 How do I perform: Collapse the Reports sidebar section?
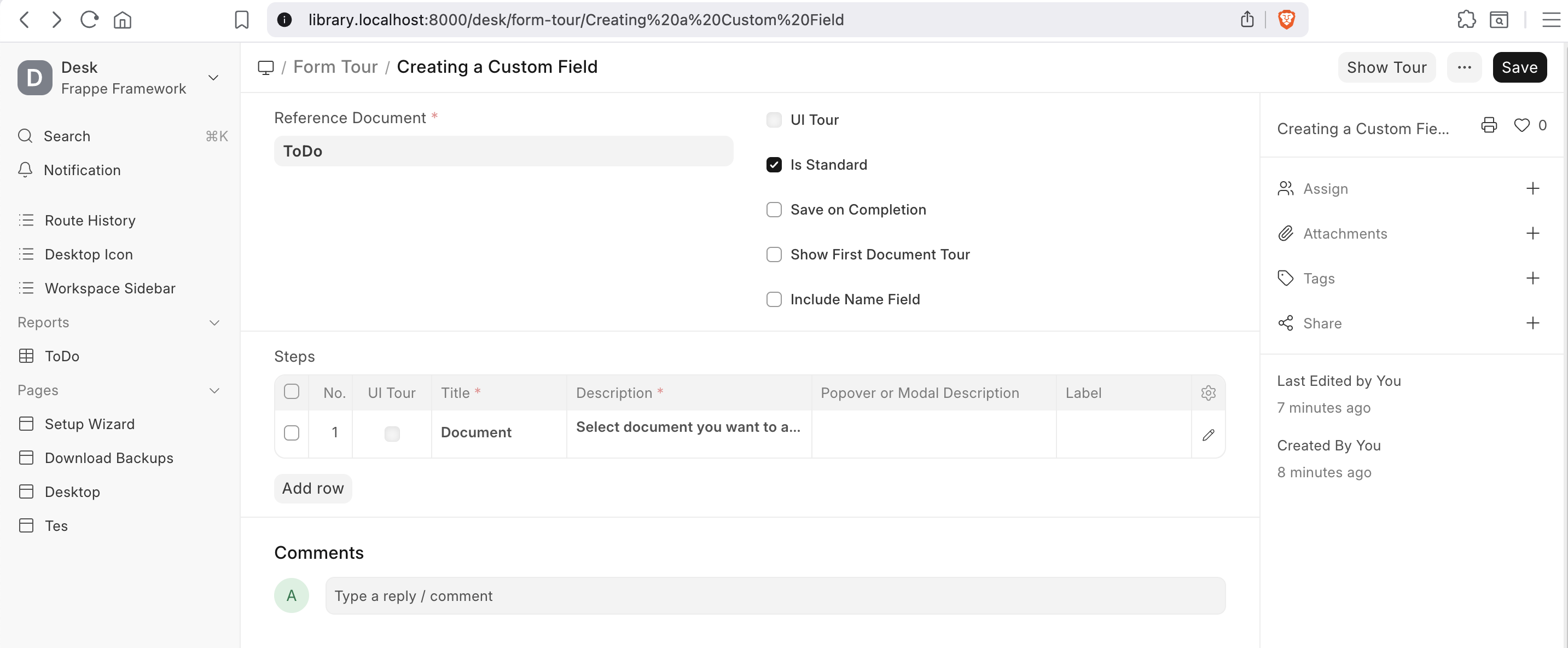214,323
